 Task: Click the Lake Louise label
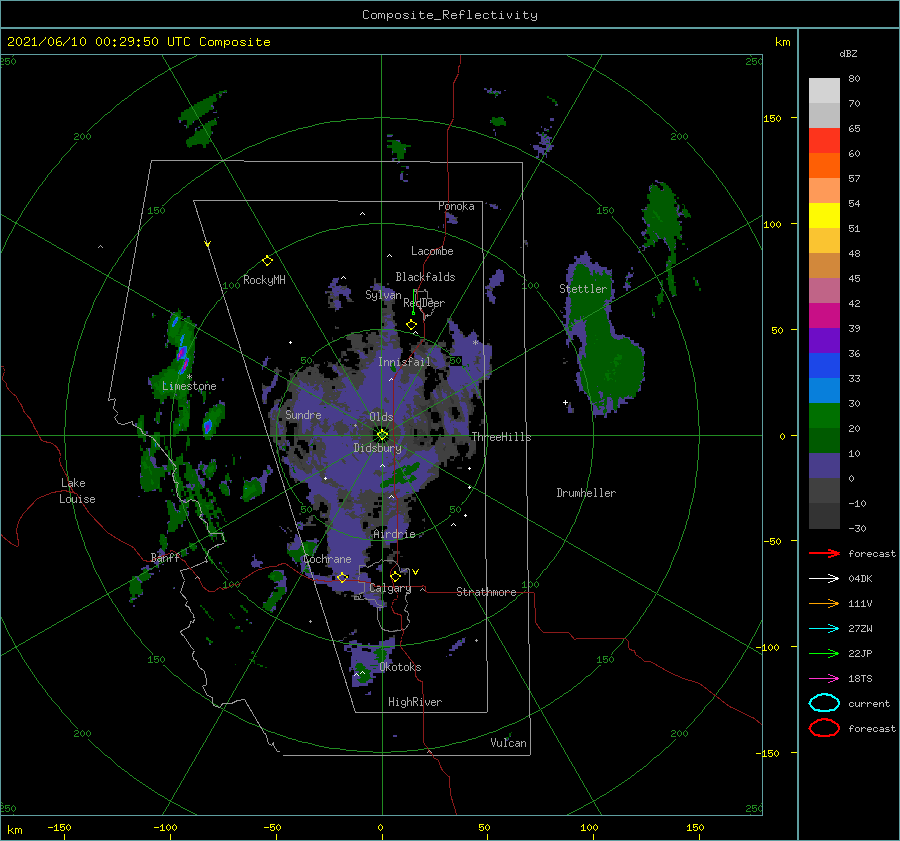78,491
